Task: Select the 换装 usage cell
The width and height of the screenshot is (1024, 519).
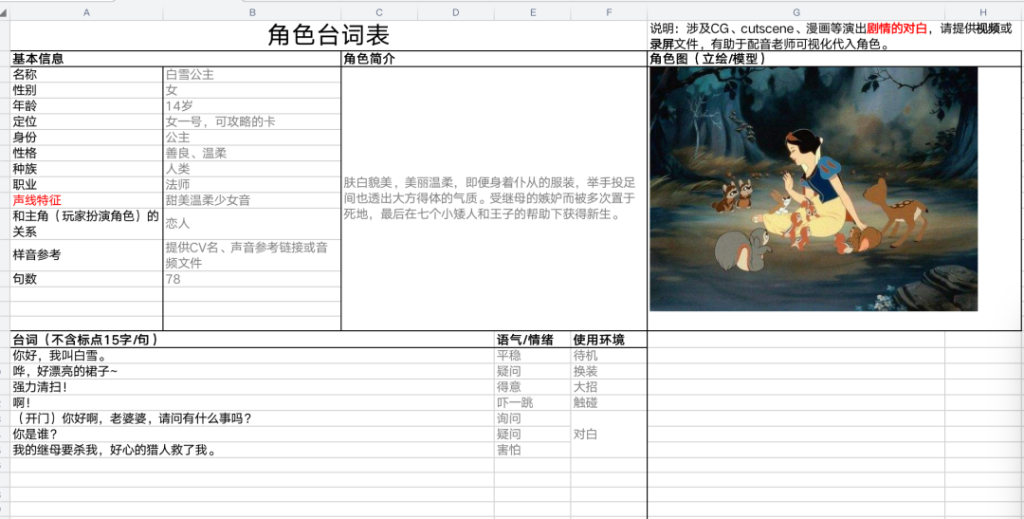Action: click(609, 371)
